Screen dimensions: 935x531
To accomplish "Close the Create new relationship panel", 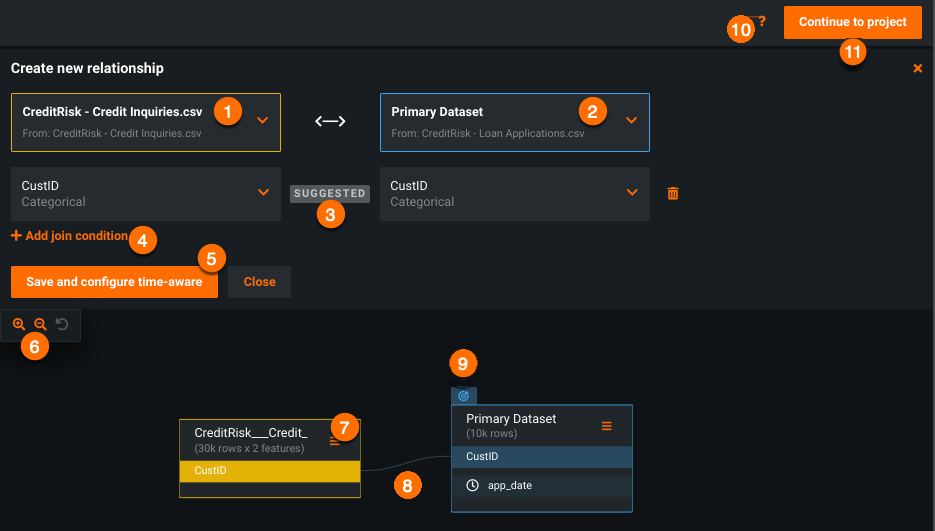I will pos(917,69).
